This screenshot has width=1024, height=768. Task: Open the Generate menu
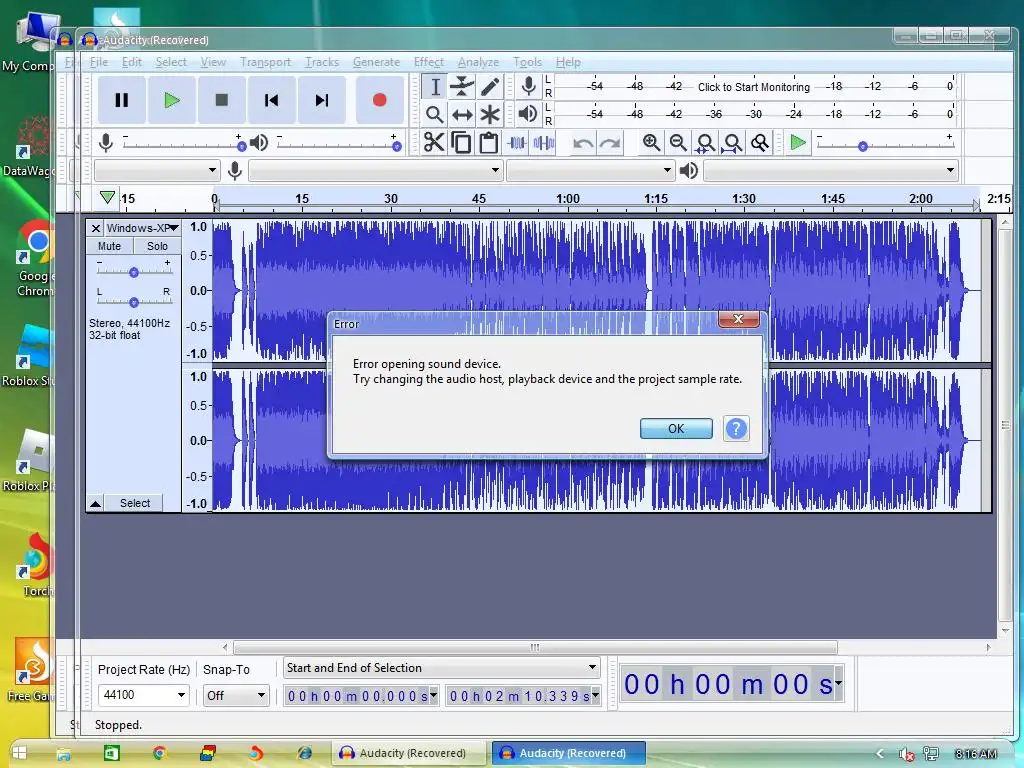coord(376,62)
